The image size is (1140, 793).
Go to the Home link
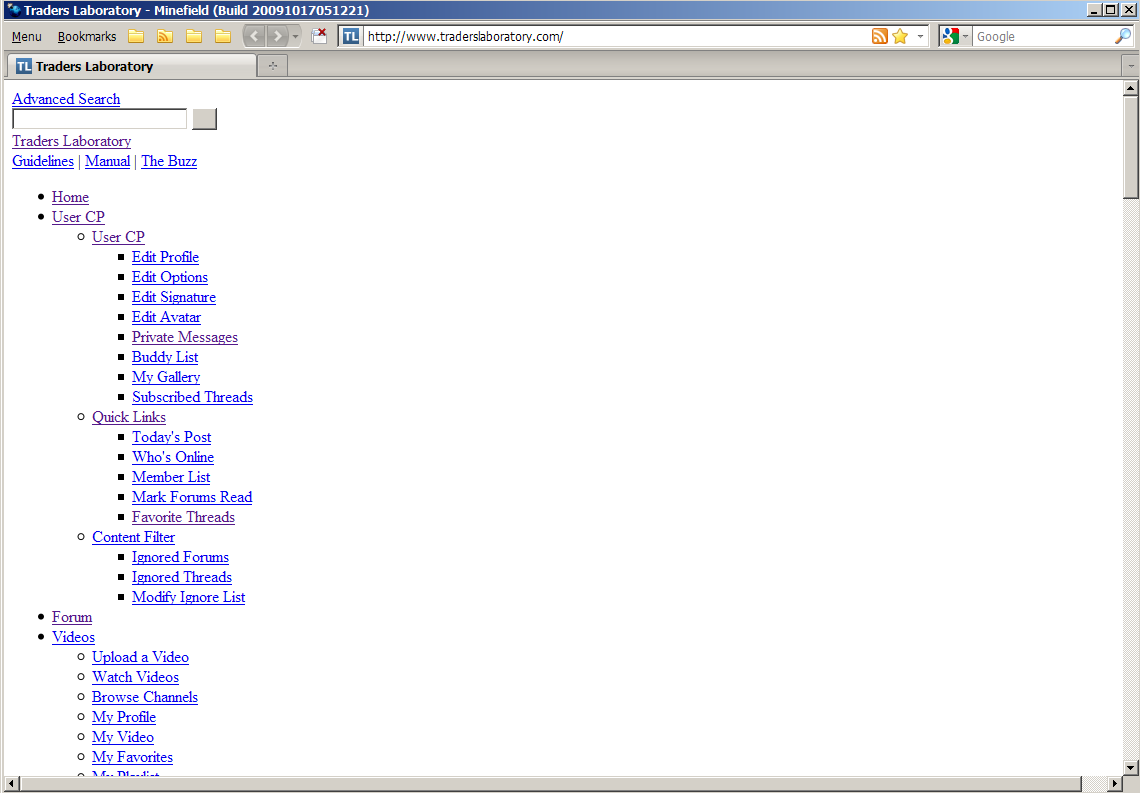tap(71, 197)
